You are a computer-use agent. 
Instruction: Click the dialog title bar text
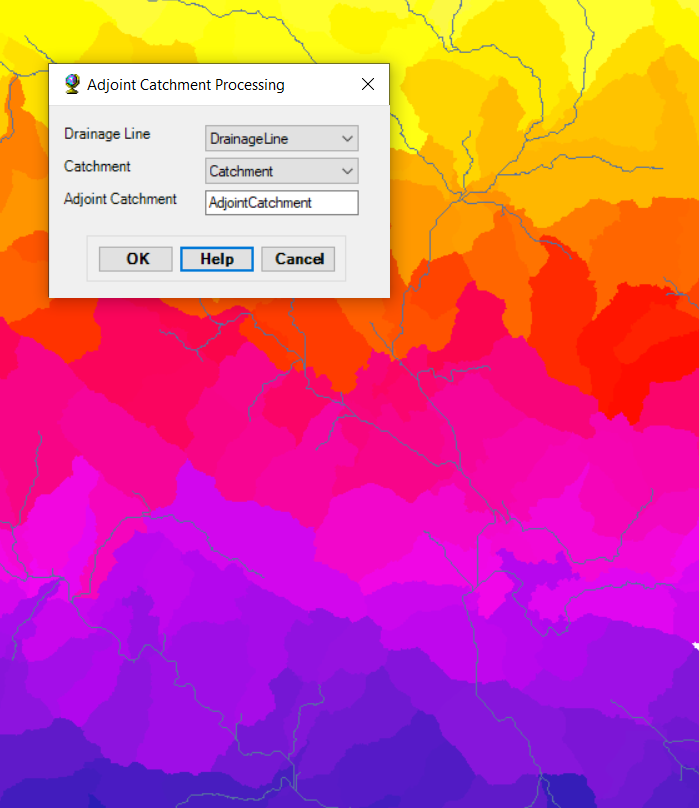pyautogui.click(x=186, y=85)
